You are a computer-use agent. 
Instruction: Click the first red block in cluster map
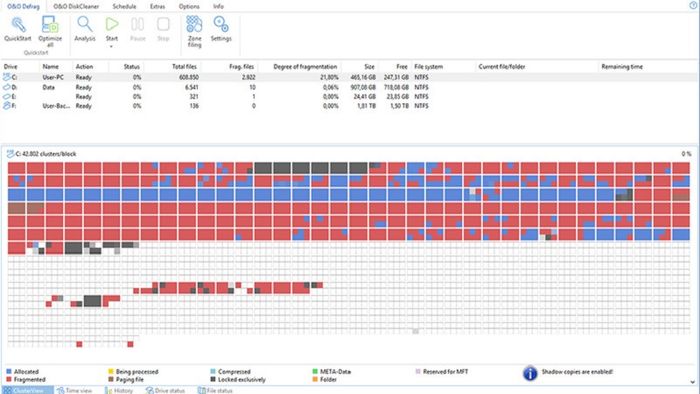click(x=17, y=168)
